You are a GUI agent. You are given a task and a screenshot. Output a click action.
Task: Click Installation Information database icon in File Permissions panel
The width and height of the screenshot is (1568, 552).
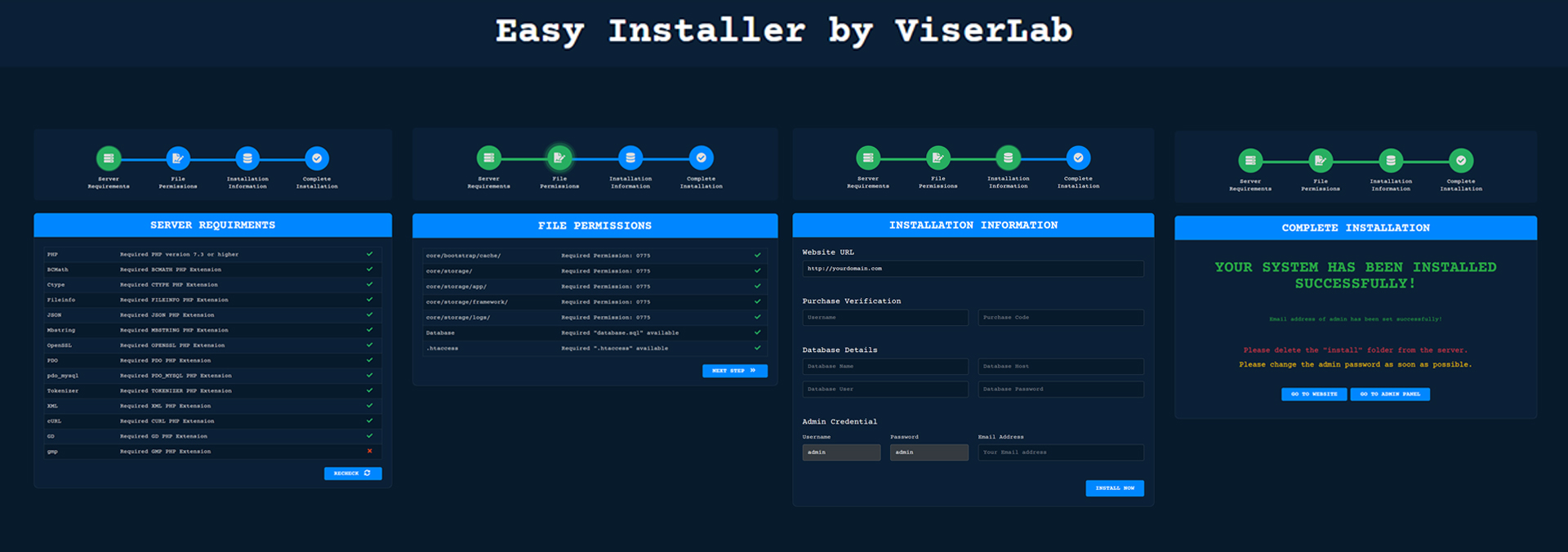[630, 158]
